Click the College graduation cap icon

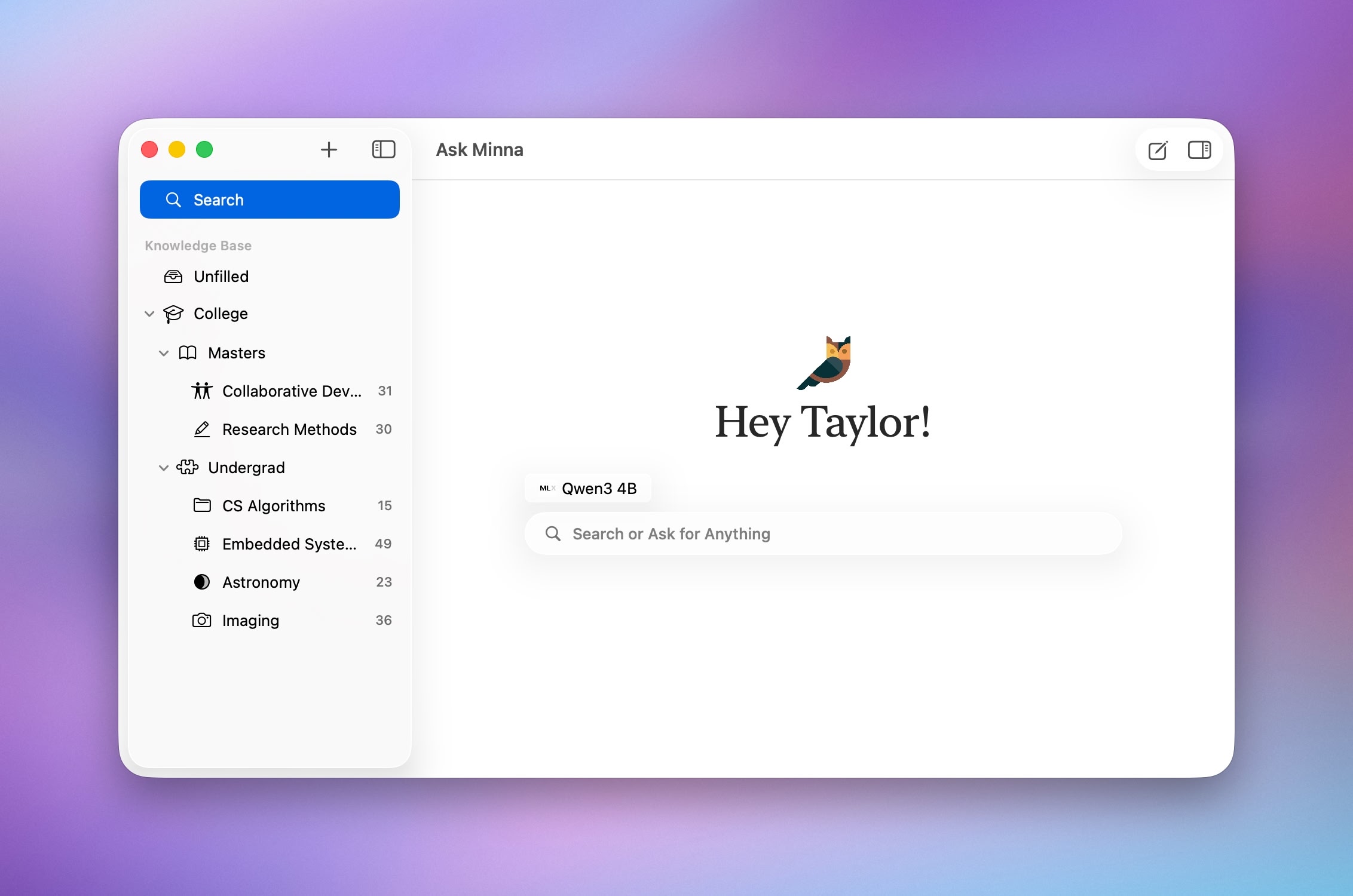173,314
